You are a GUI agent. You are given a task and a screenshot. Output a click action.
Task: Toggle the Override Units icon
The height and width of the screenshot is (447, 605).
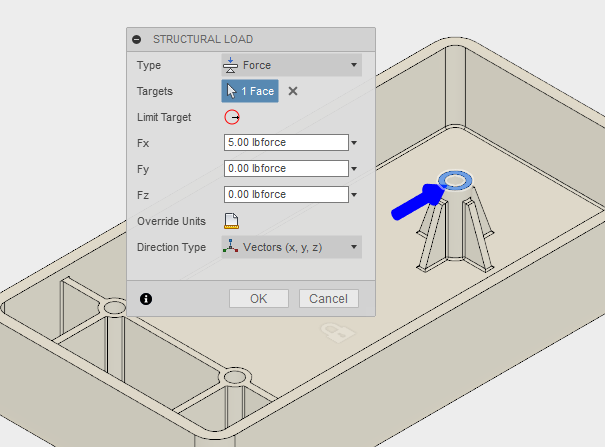point(232,221)
